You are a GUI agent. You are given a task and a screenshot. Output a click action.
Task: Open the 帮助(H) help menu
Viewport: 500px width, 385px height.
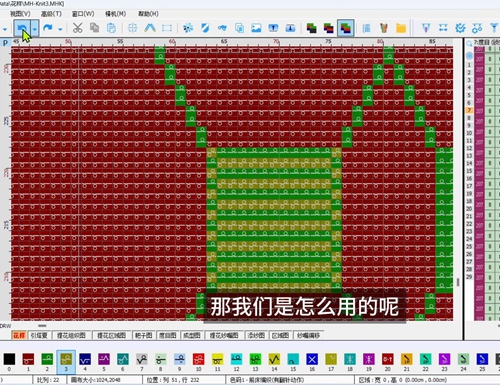pos(148,14)
